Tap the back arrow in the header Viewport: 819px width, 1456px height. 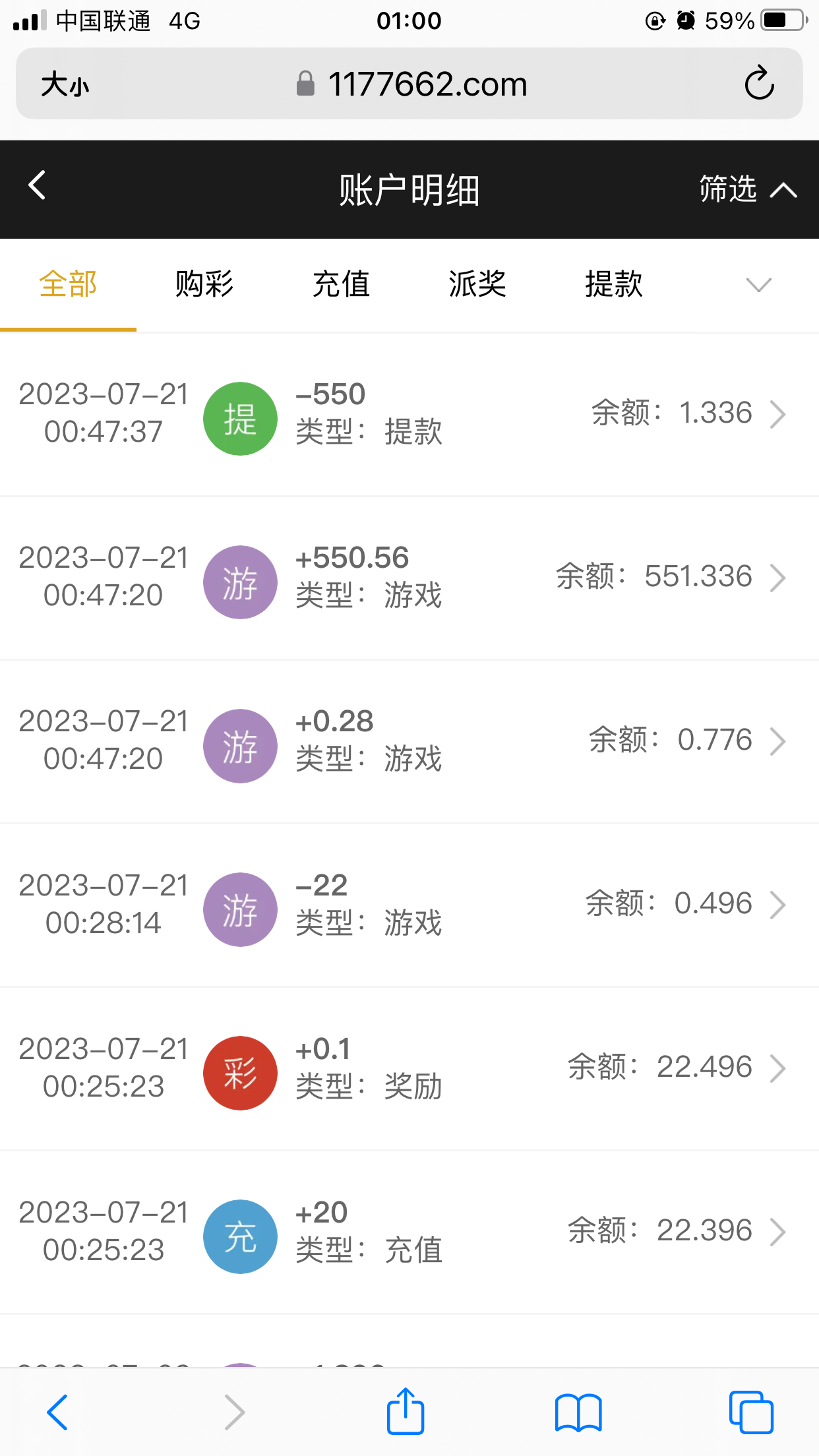(38, 185)
